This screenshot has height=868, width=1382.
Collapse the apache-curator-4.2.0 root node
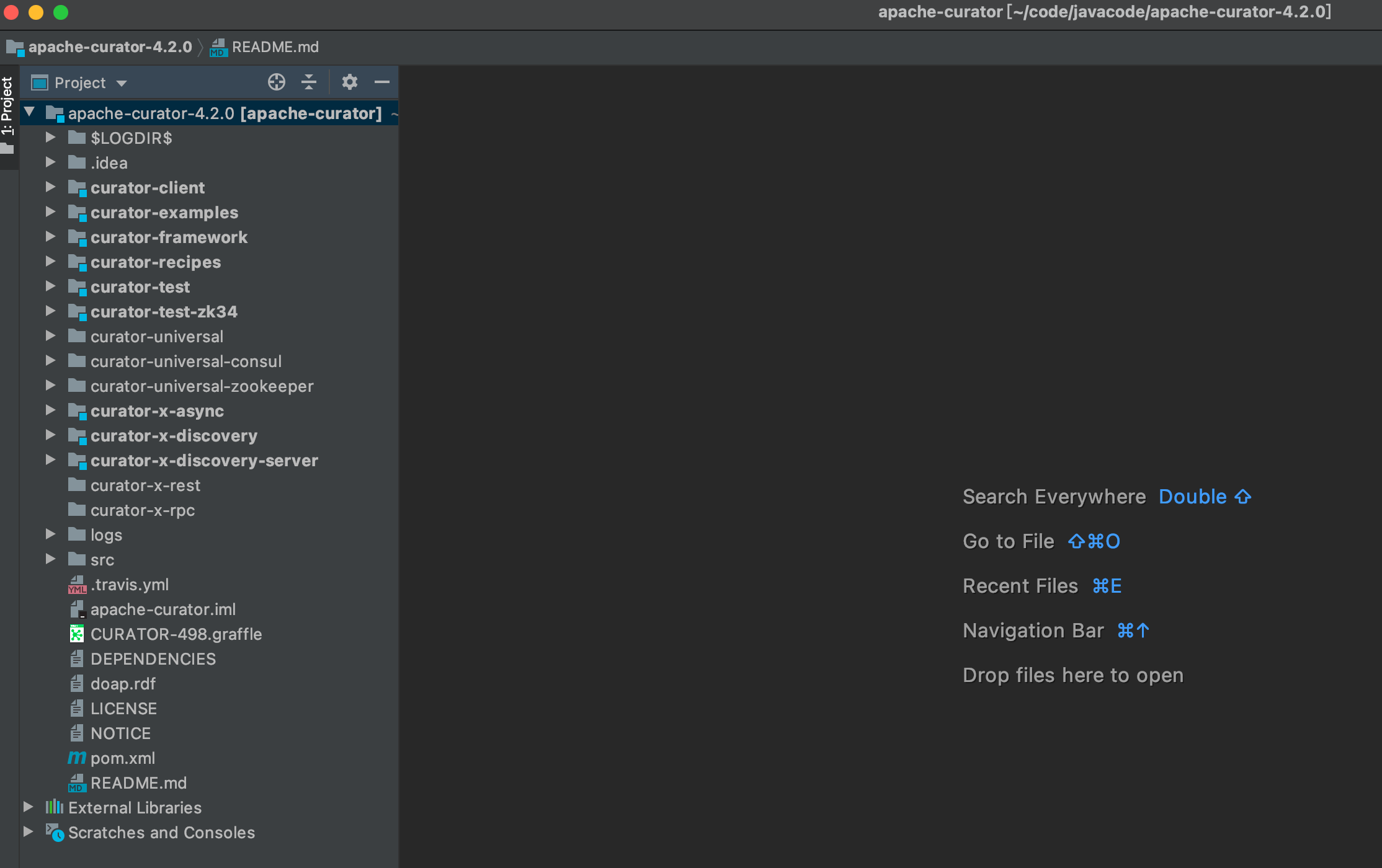[29, 113]
